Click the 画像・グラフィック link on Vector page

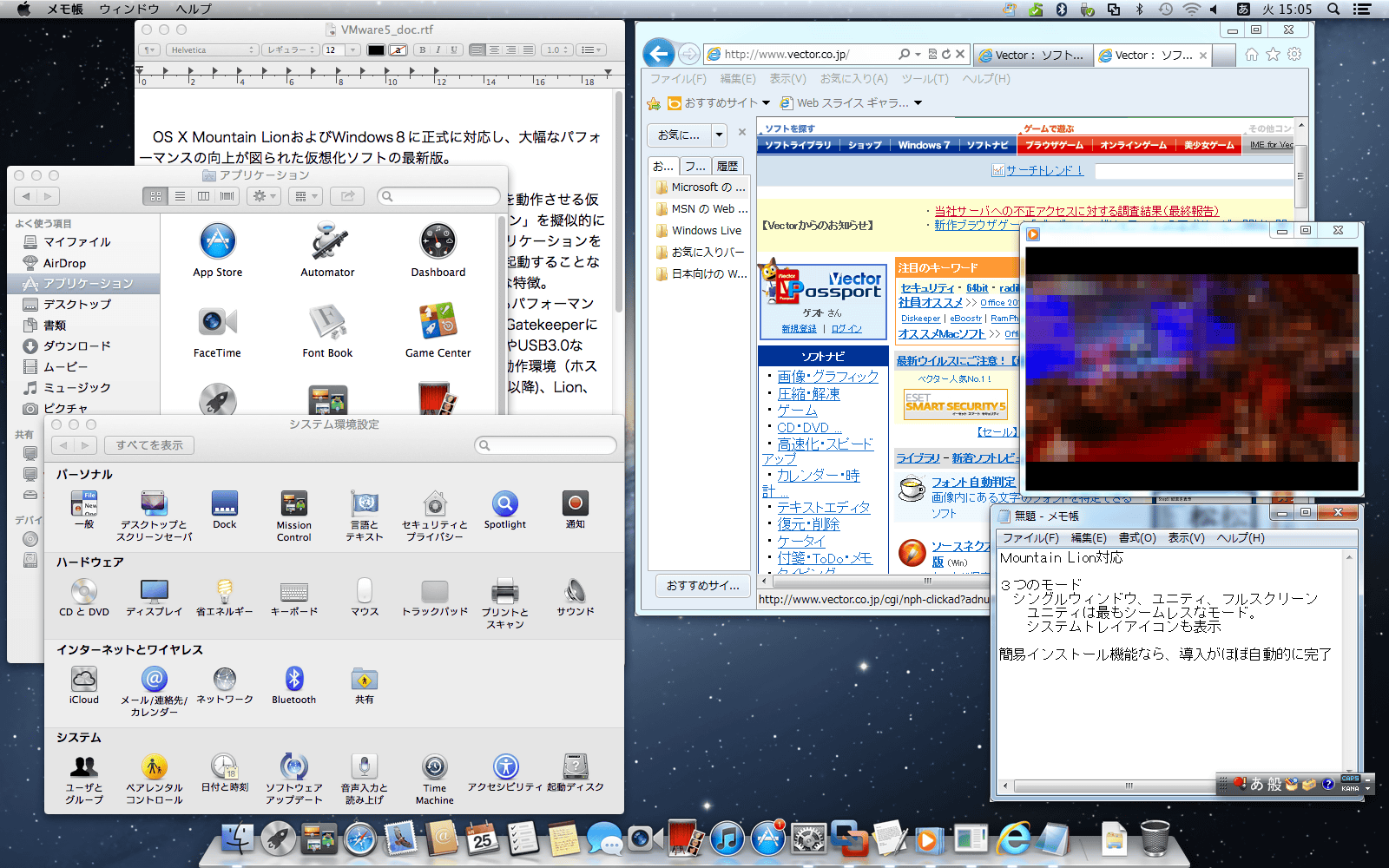pyautogui.click(x=827, y=376)
